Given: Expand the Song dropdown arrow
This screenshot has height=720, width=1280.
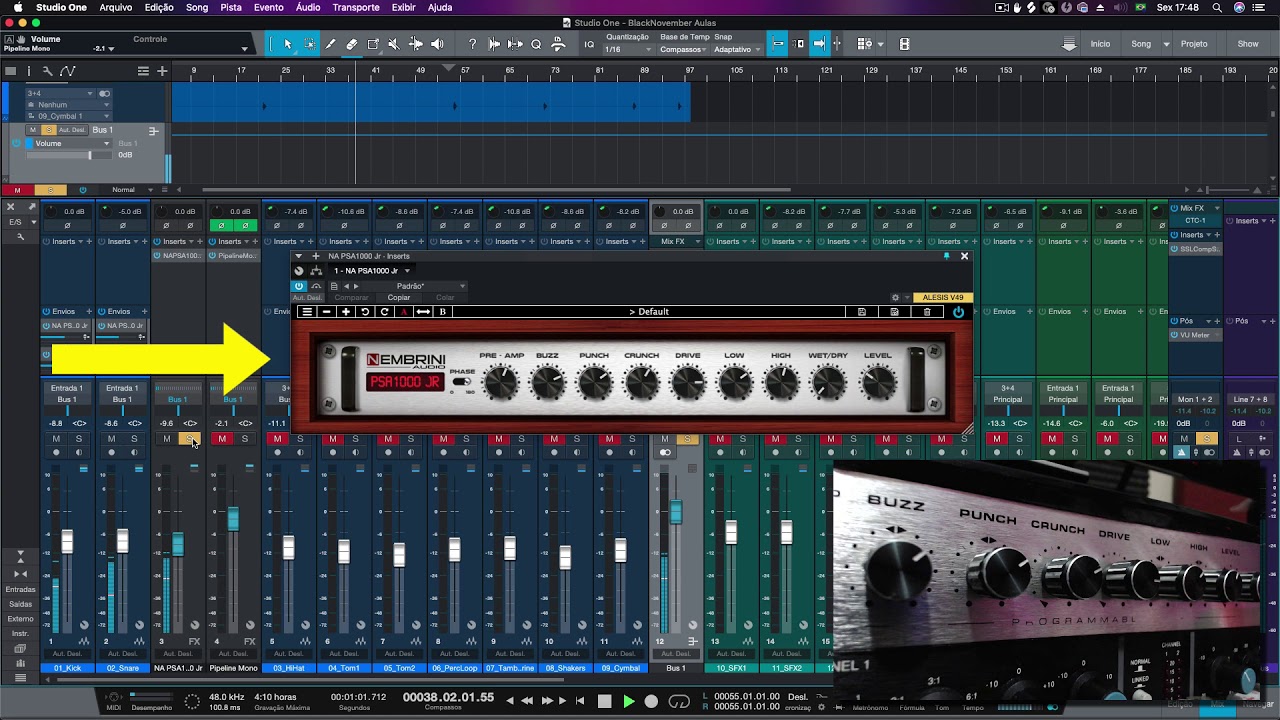Looking at the screenshot, I should point(1166,44).
